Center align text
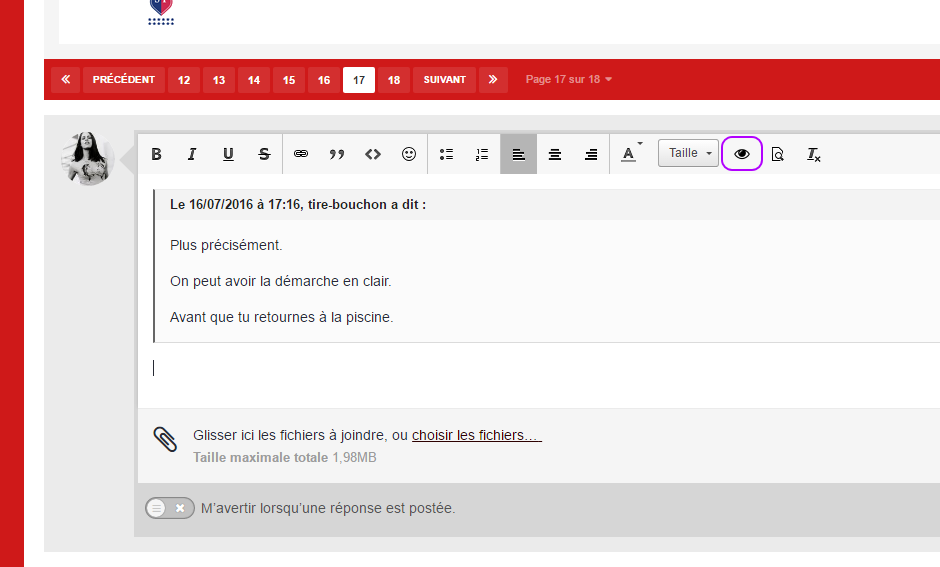Screen dimensions: 940x567 pos(555,154)
